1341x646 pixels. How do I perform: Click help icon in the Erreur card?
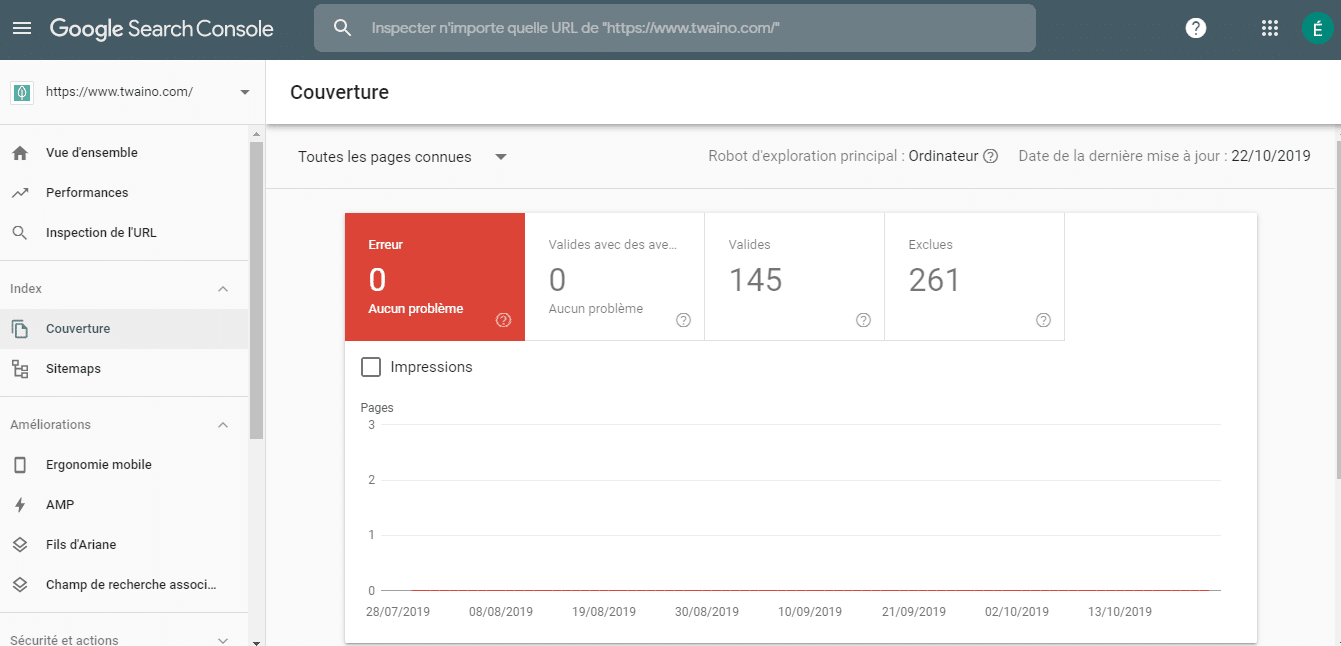coord(503,320)
